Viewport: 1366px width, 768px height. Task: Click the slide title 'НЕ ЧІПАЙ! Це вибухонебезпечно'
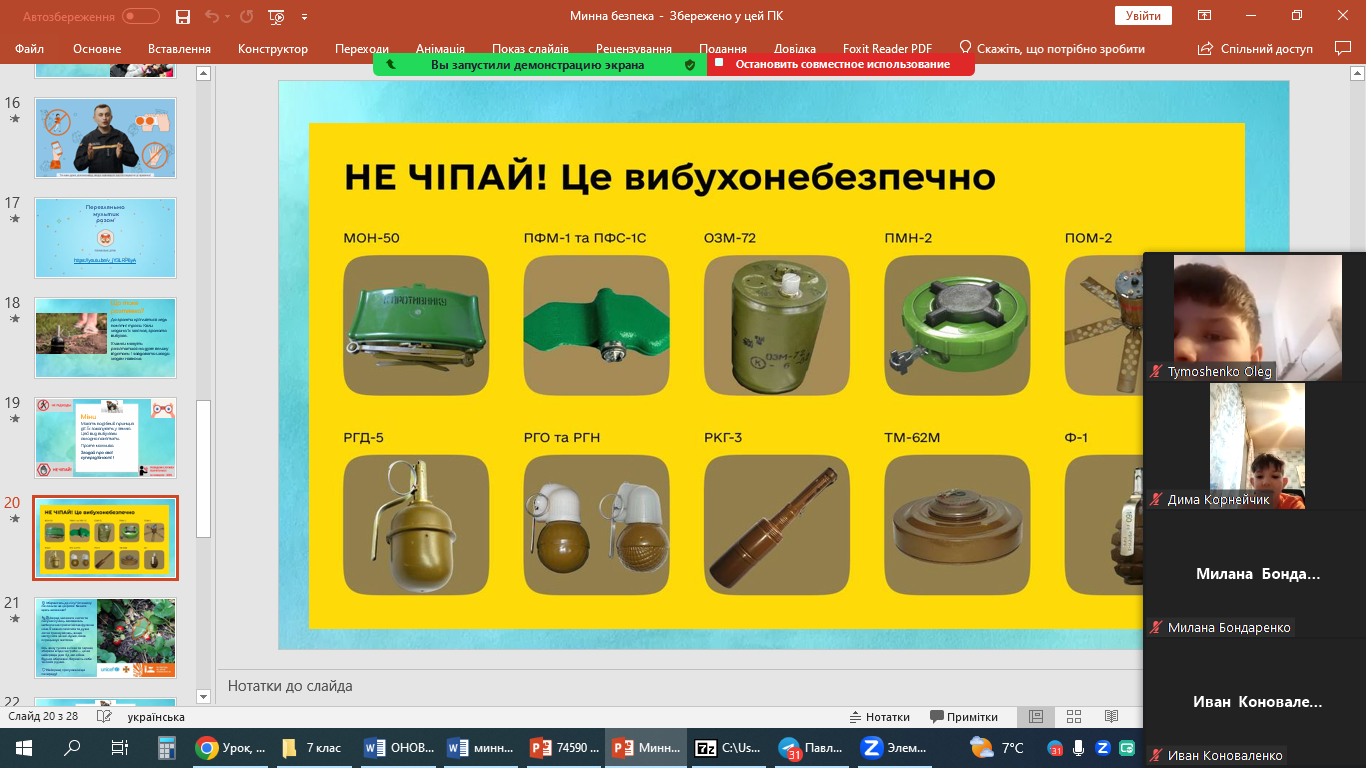click(x=669, y=177)
